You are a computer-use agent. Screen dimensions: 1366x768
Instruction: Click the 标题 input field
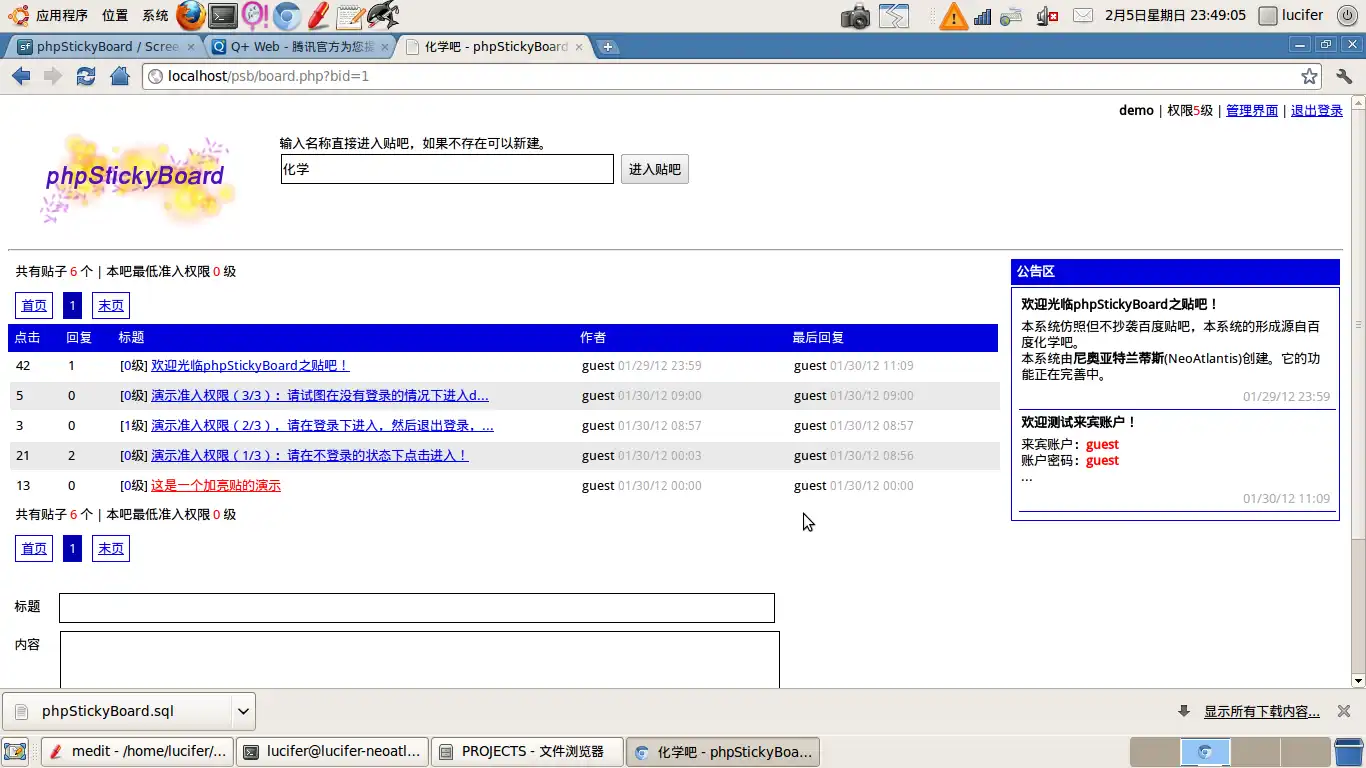(417, 608)
